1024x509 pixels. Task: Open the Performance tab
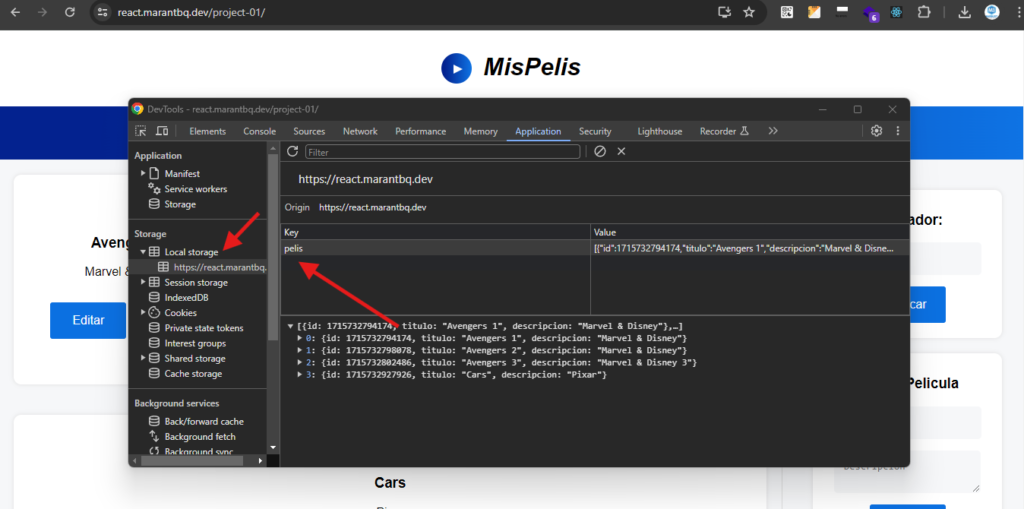[x=421, y=131]
